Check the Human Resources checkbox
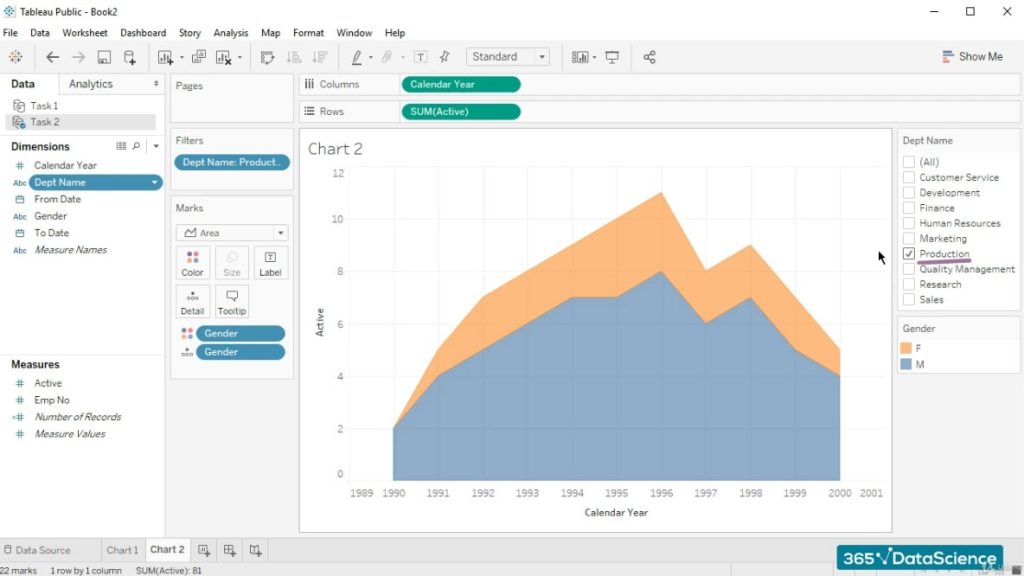The height and width of the screenshot is (576, 1024). [908, 223]
